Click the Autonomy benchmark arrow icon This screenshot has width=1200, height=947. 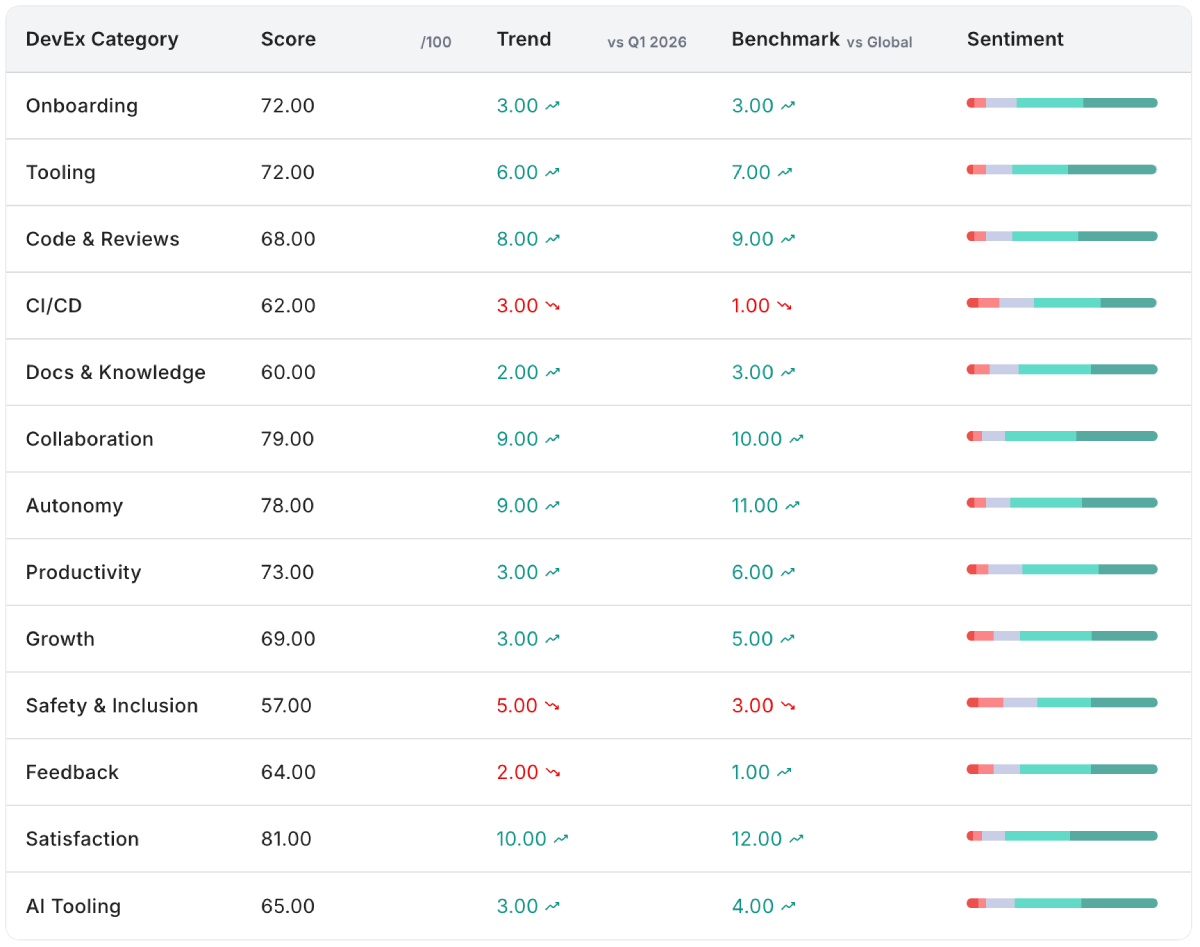(793, 506)
